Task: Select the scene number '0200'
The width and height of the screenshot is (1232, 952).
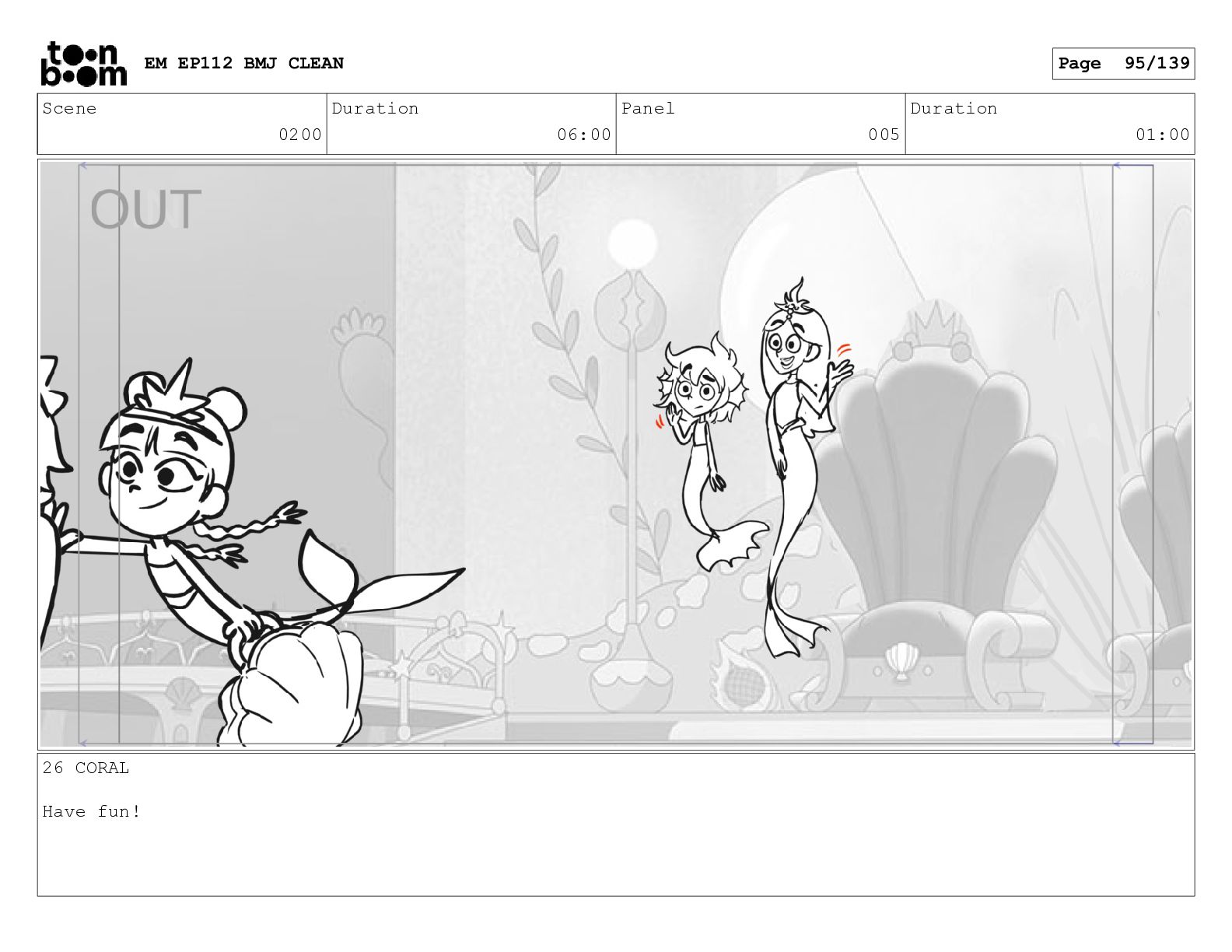Action: click(x=300, y=135)
